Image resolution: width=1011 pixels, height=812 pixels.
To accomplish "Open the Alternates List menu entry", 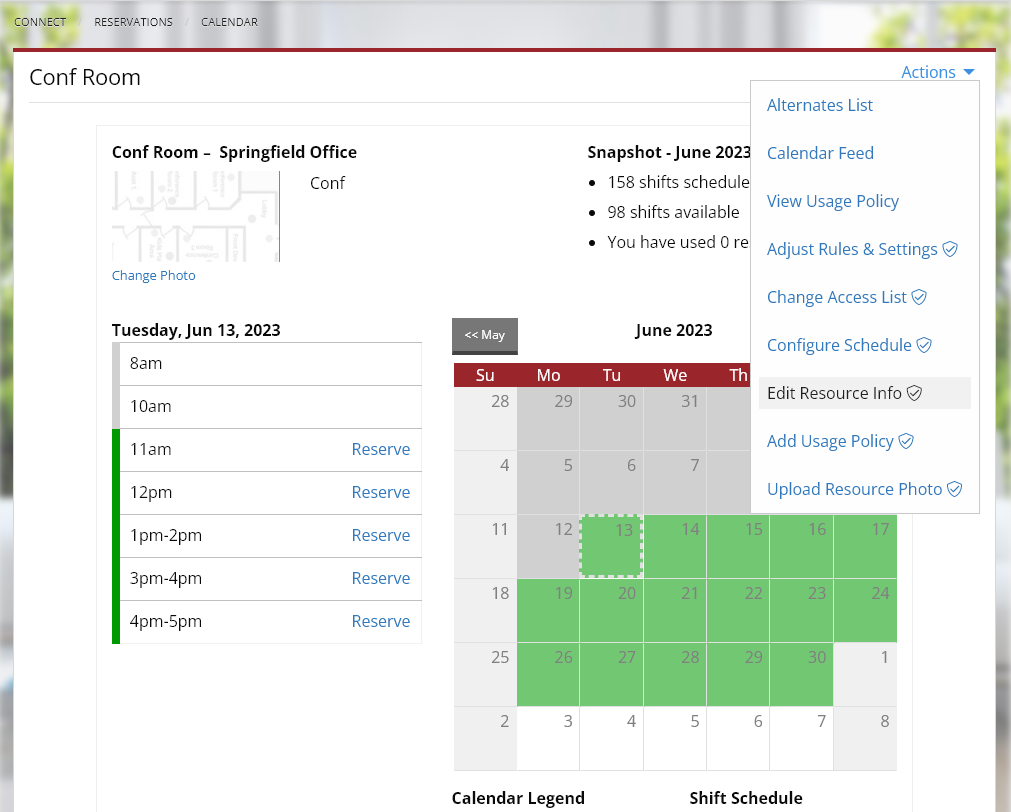I will [x=819, y=105].
